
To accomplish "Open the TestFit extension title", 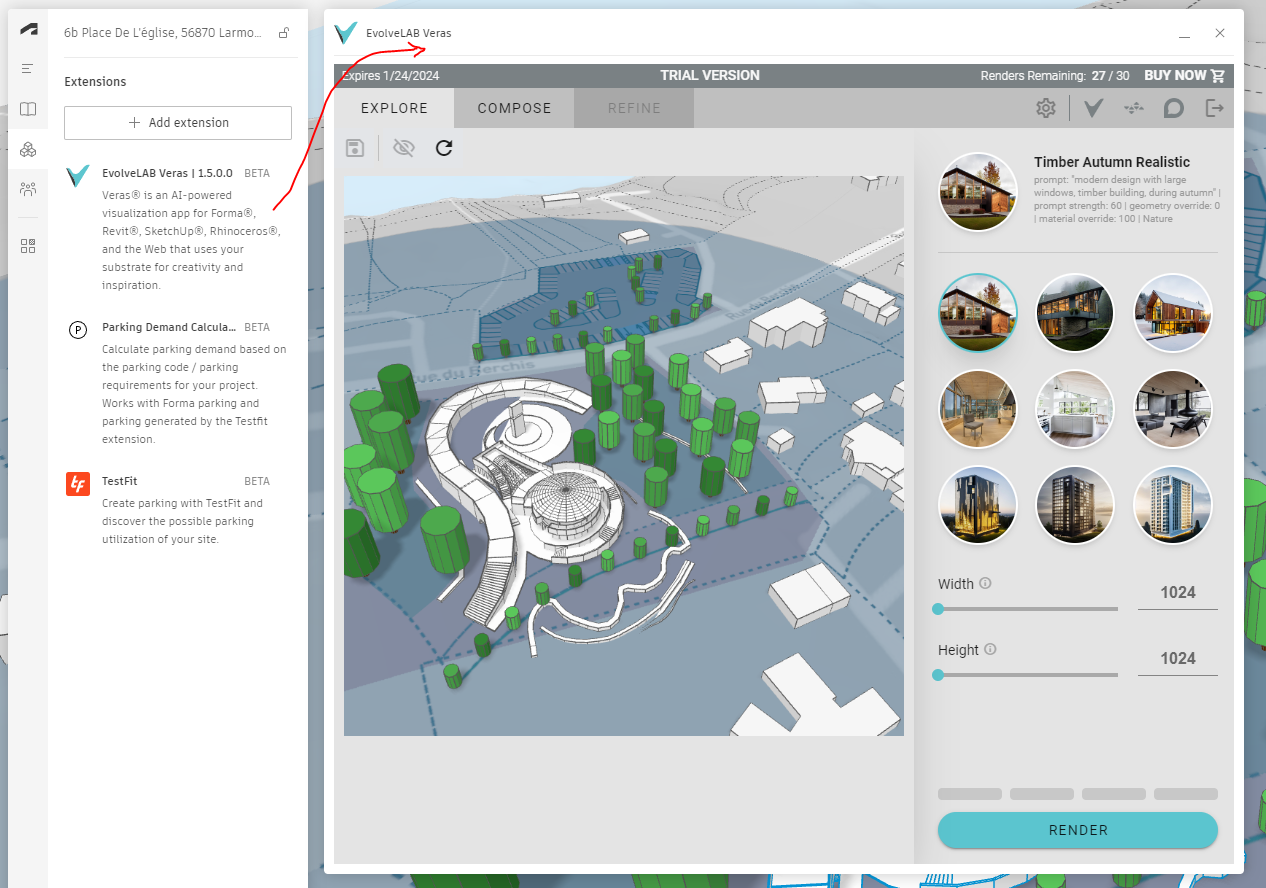I will pos(119,481).
